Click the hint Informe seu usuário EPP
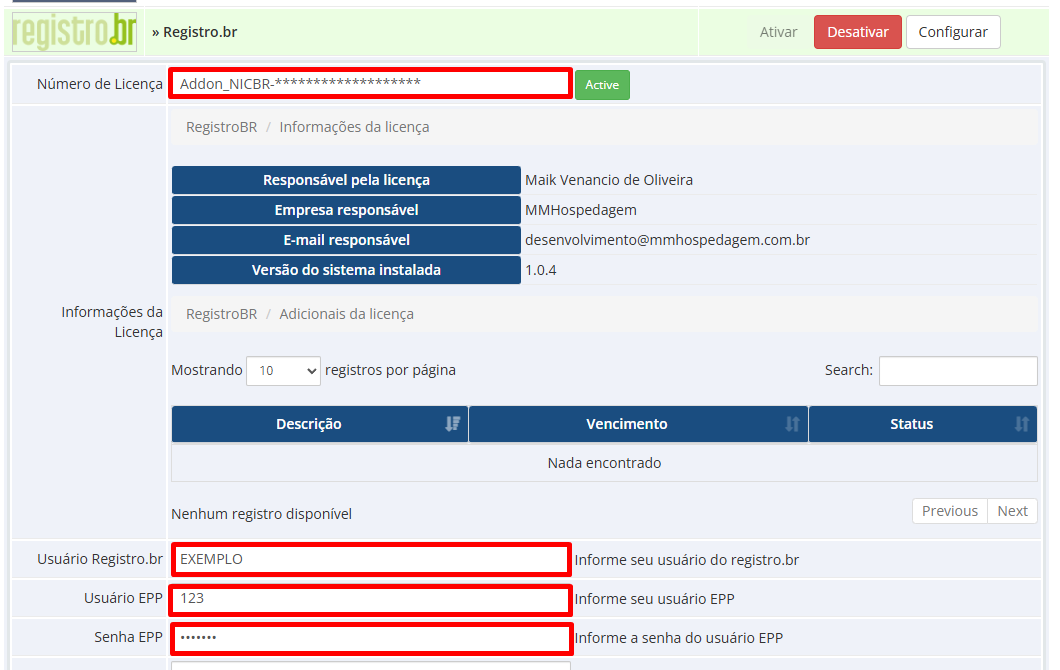Image resolution: width=1060 pixels, height=670 pixels. coord(654,599)
